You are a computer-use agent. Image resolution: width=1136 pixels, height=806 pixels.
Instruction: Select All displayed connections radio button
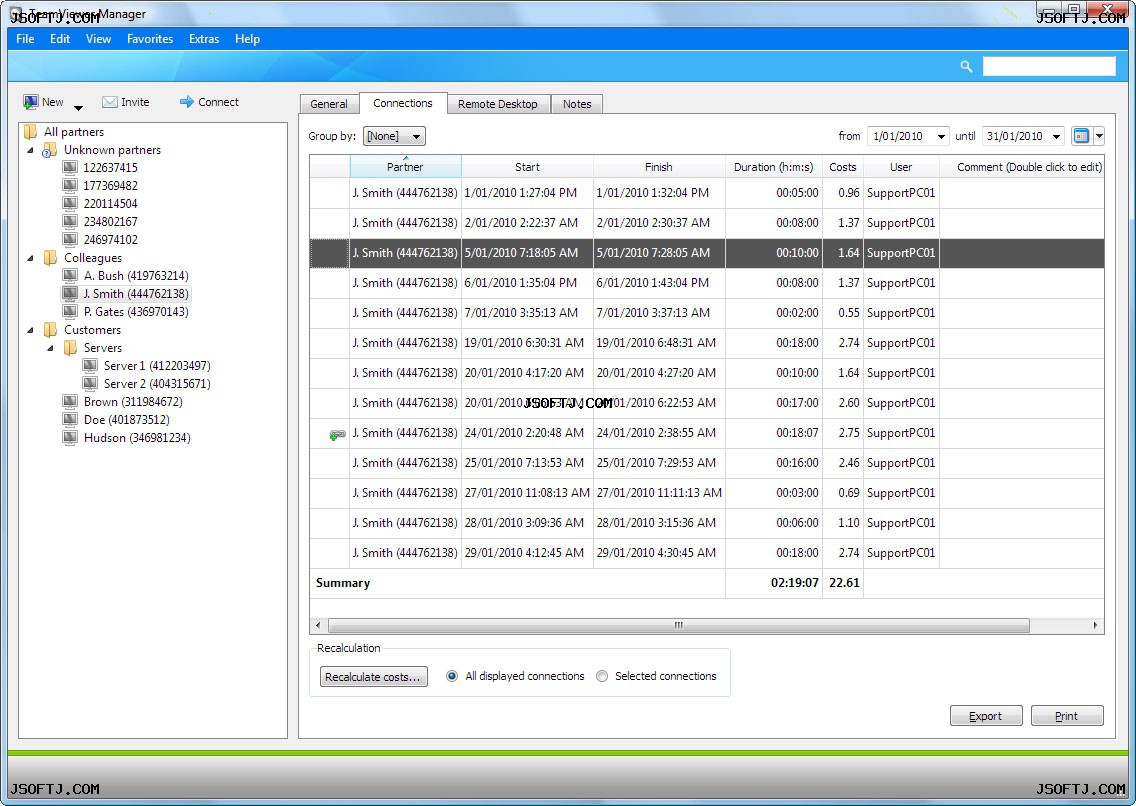click(x=452, y=676)
